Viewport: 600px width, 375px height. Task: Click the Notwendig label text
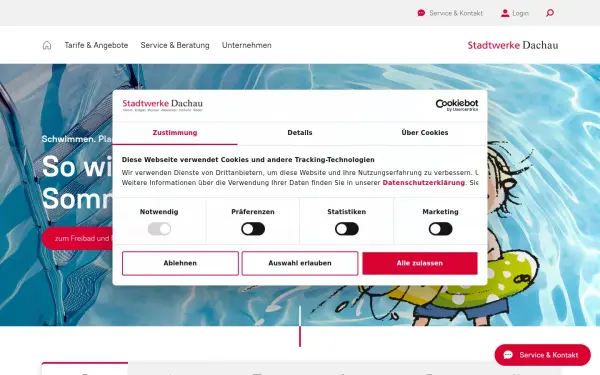[159, 212]
